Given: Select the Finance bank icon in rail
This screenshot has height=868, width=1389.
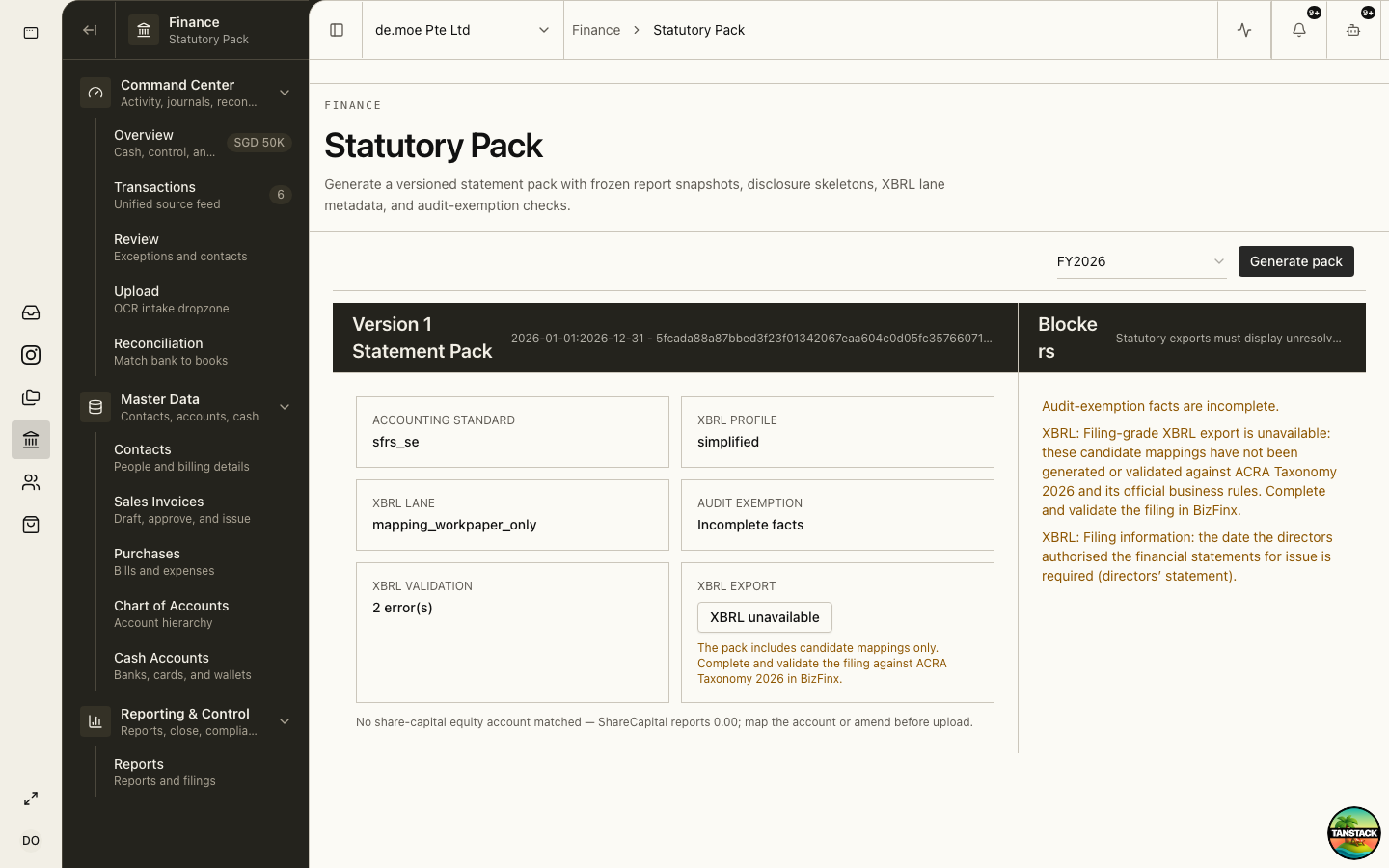Looking at the screenshot, I should [x=31, y=440].
